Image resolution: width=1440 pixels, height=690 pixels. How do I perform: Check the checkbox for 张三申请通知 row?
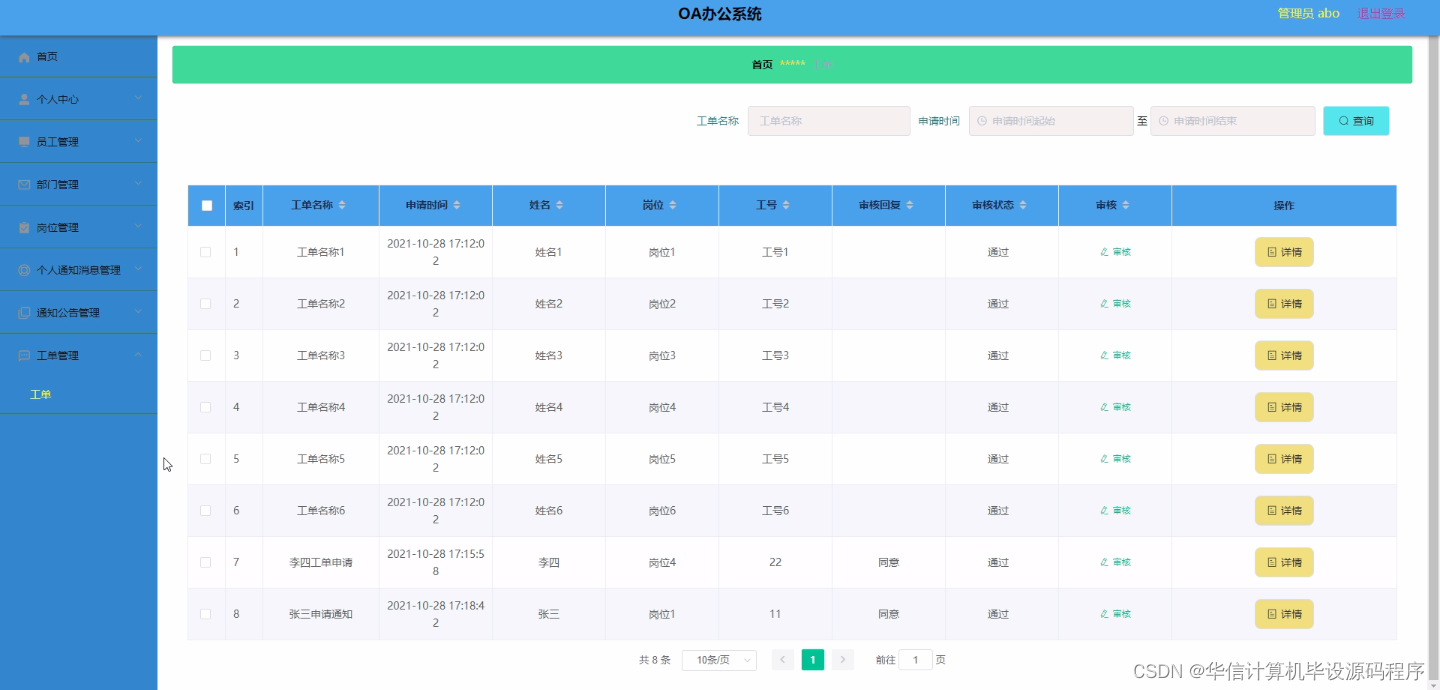(x=206, y=614)
